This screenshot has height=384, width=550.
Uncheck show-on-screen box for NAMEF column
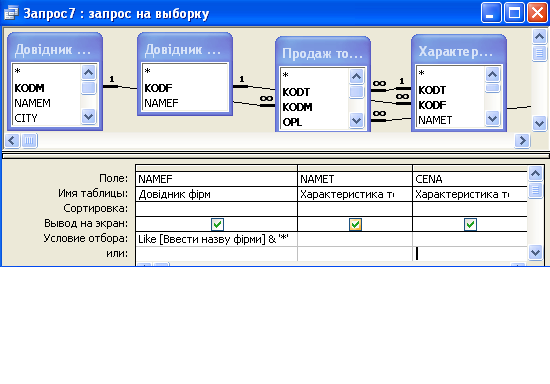(217, 224)
